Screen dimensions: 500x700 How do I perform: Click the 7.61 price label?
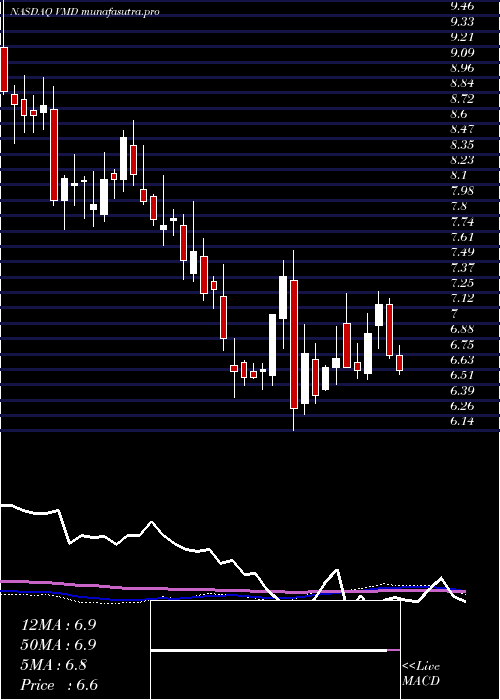(462, 237)
